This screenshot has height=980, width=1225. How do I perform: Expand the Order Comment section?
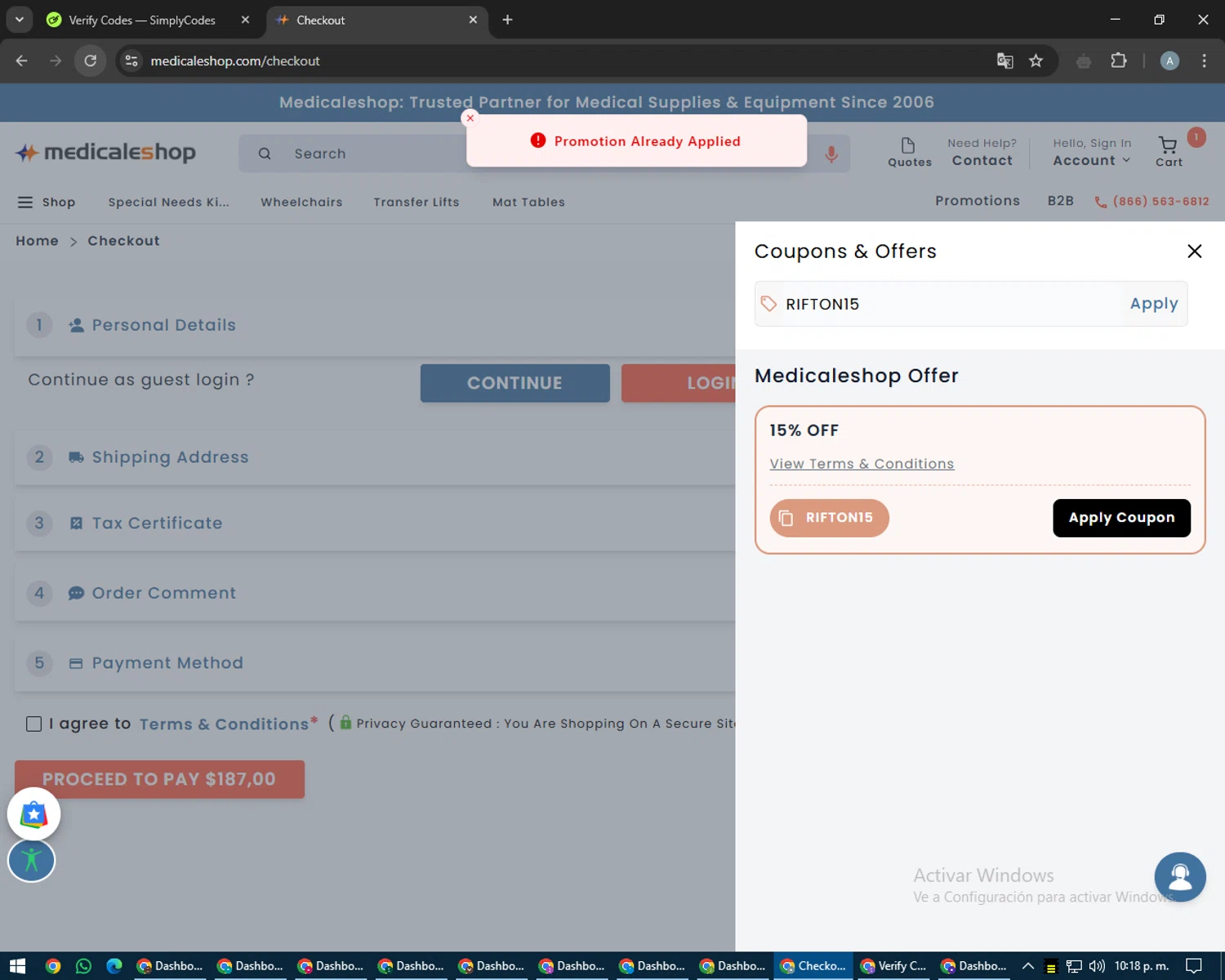[x=375, y=593]
